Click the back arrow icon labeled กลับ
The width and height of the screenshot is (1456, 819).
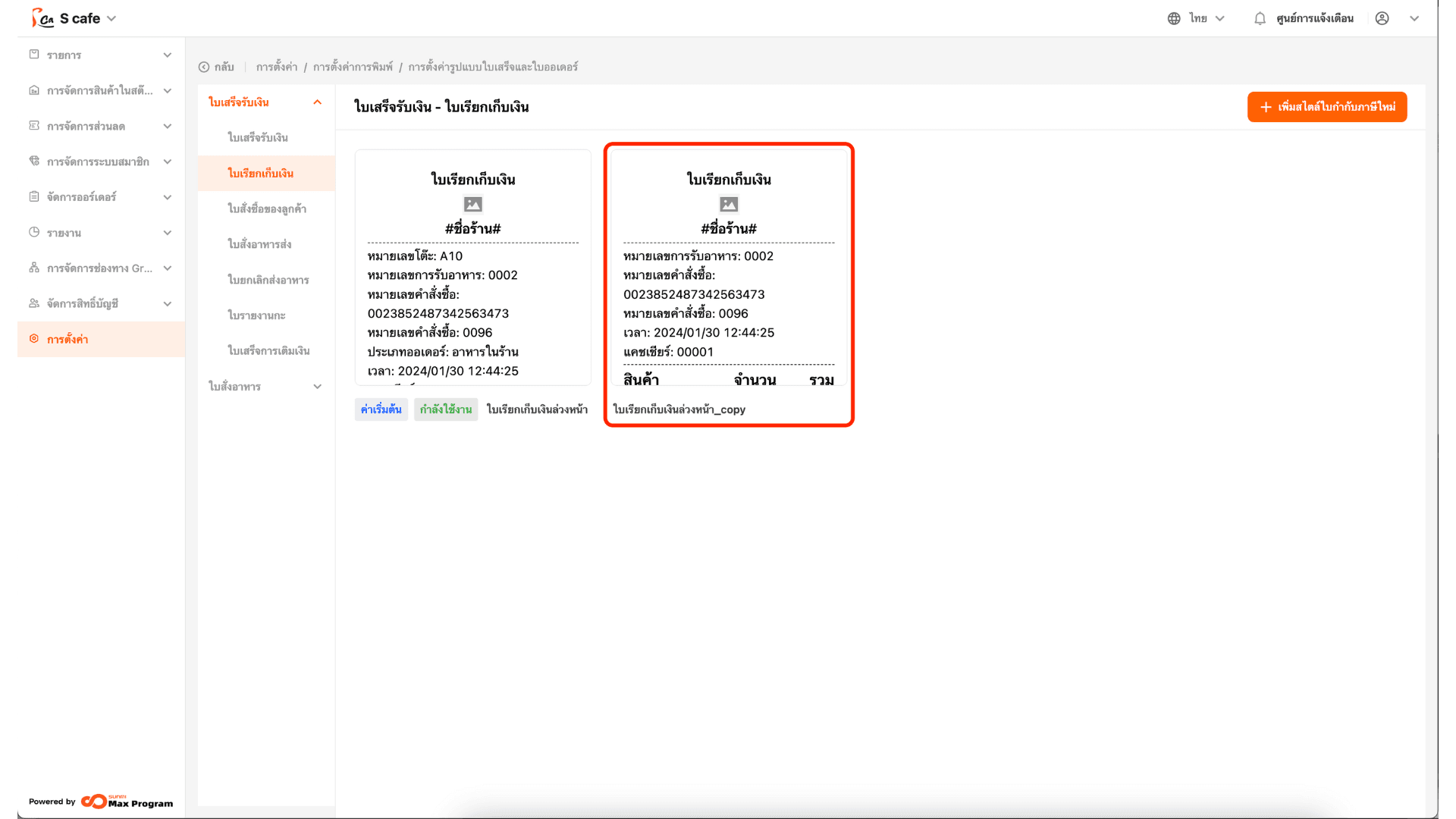point(204,67)
